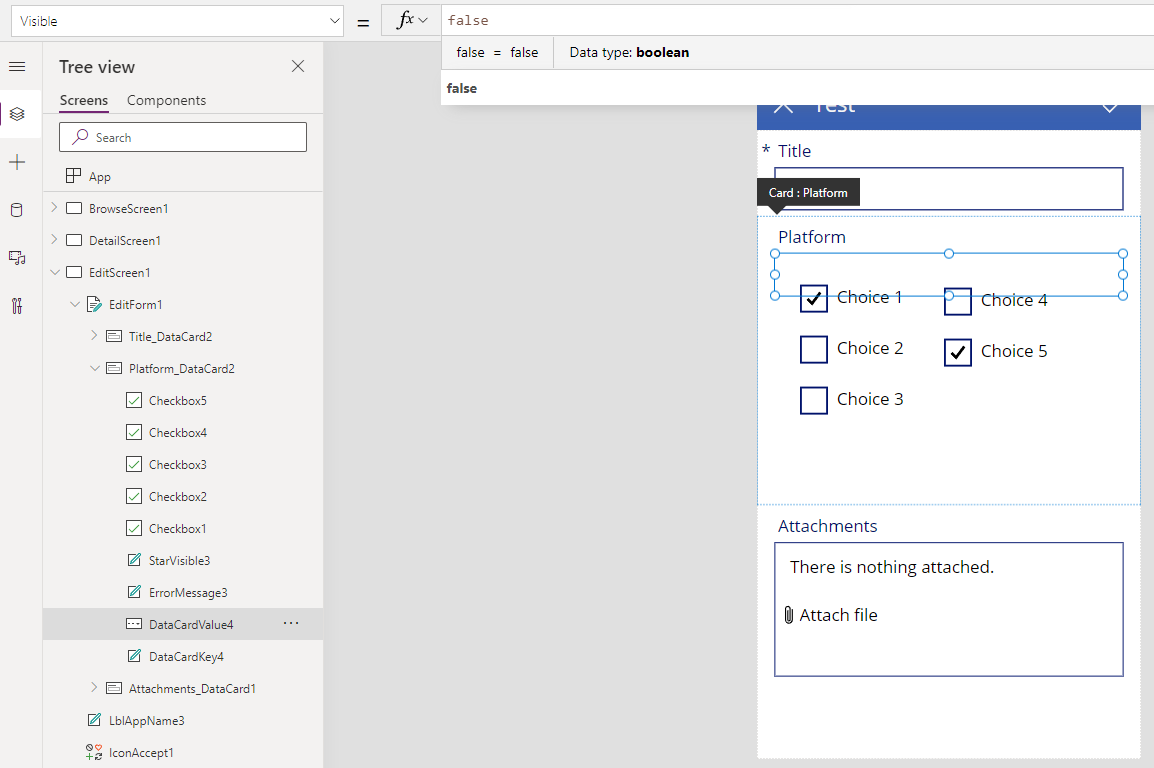Open DataCardValue4 ellipsis options
Viewport: 1154px width, 768px height.
pyautogui.click(x=291, y=622)
